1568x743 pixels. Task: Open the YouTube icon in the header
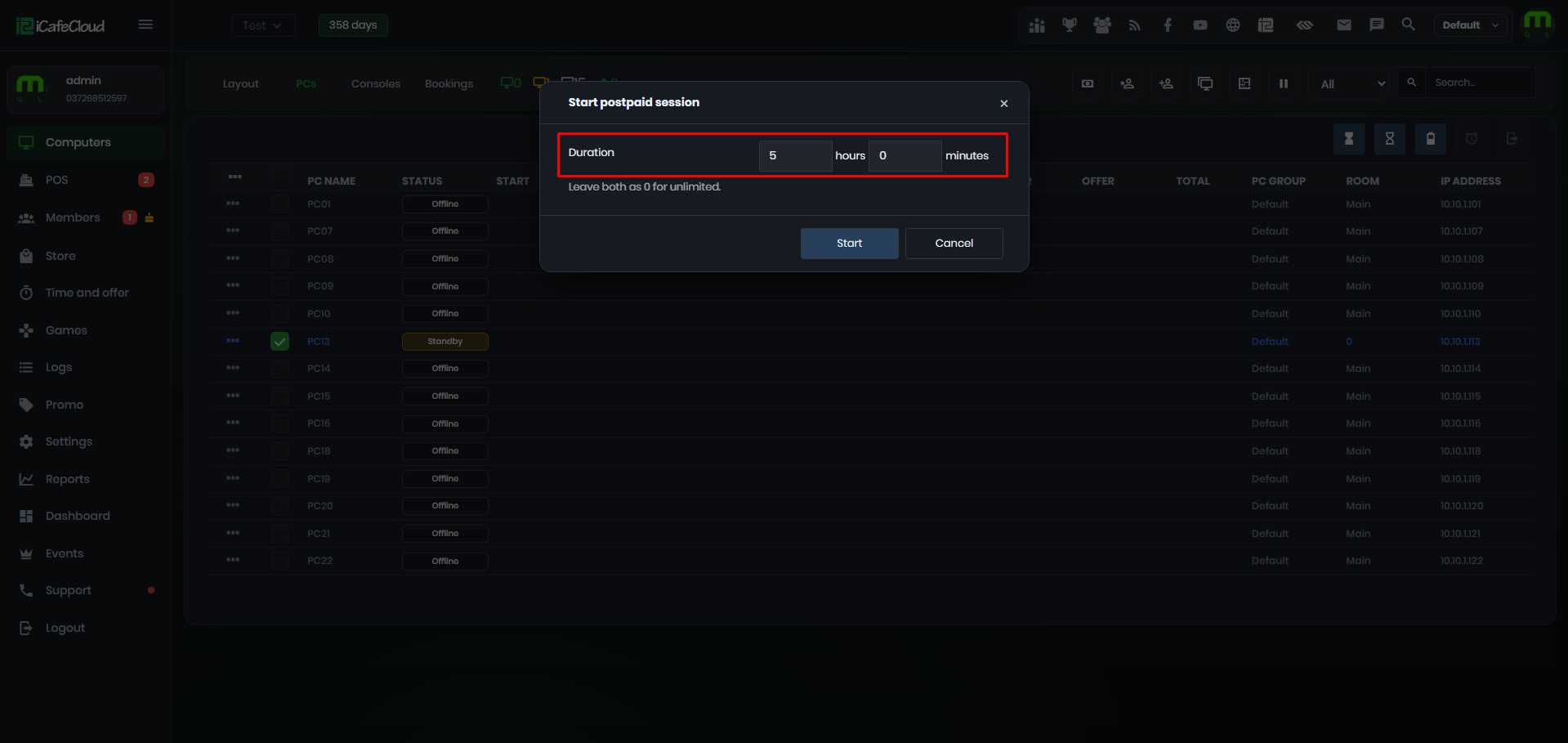click(x=1199, y=25)
